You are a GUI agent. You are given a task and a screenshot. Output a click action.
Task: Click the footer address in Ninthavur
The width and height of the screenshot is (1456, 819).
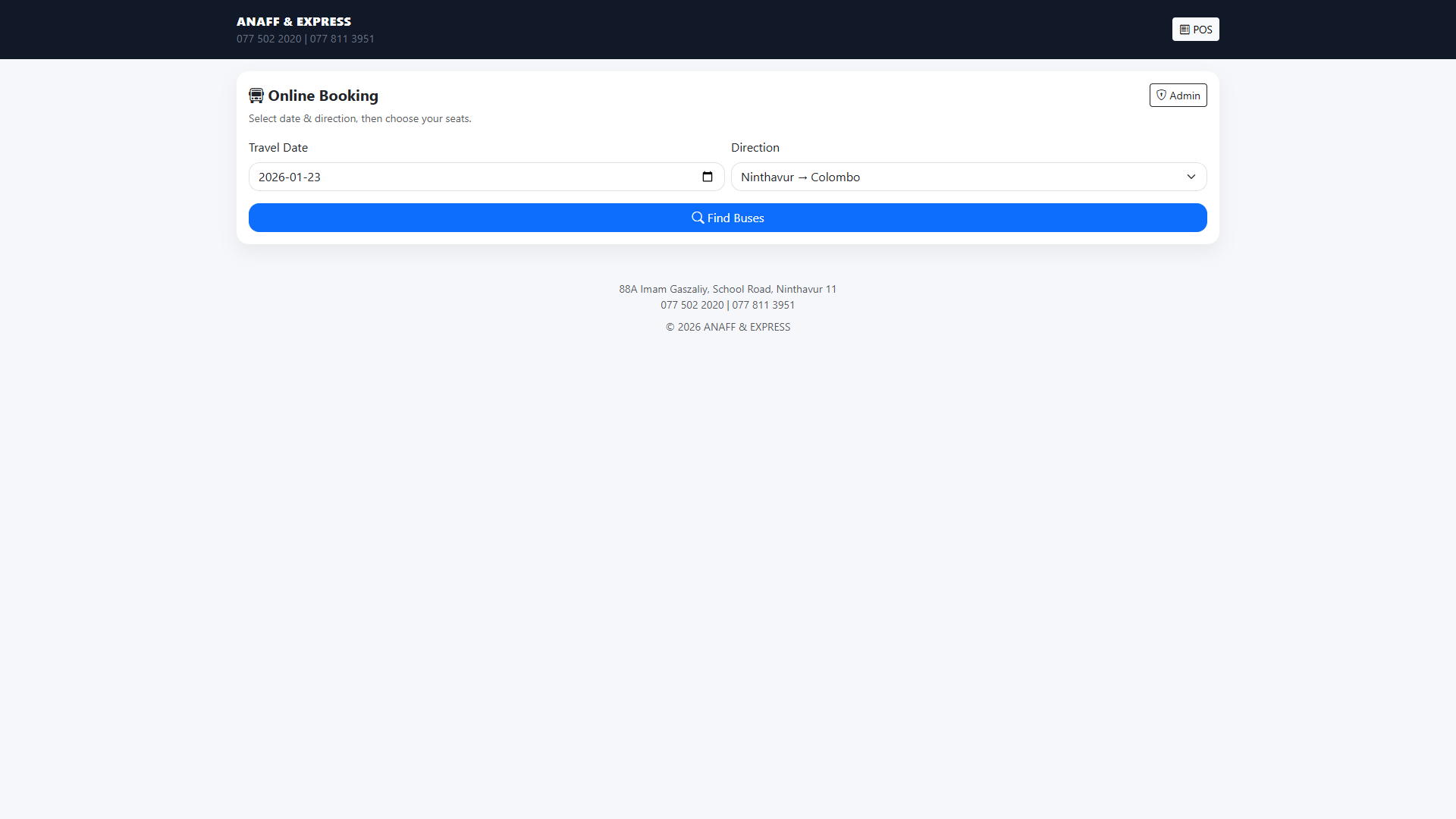[x=727, y=289]
